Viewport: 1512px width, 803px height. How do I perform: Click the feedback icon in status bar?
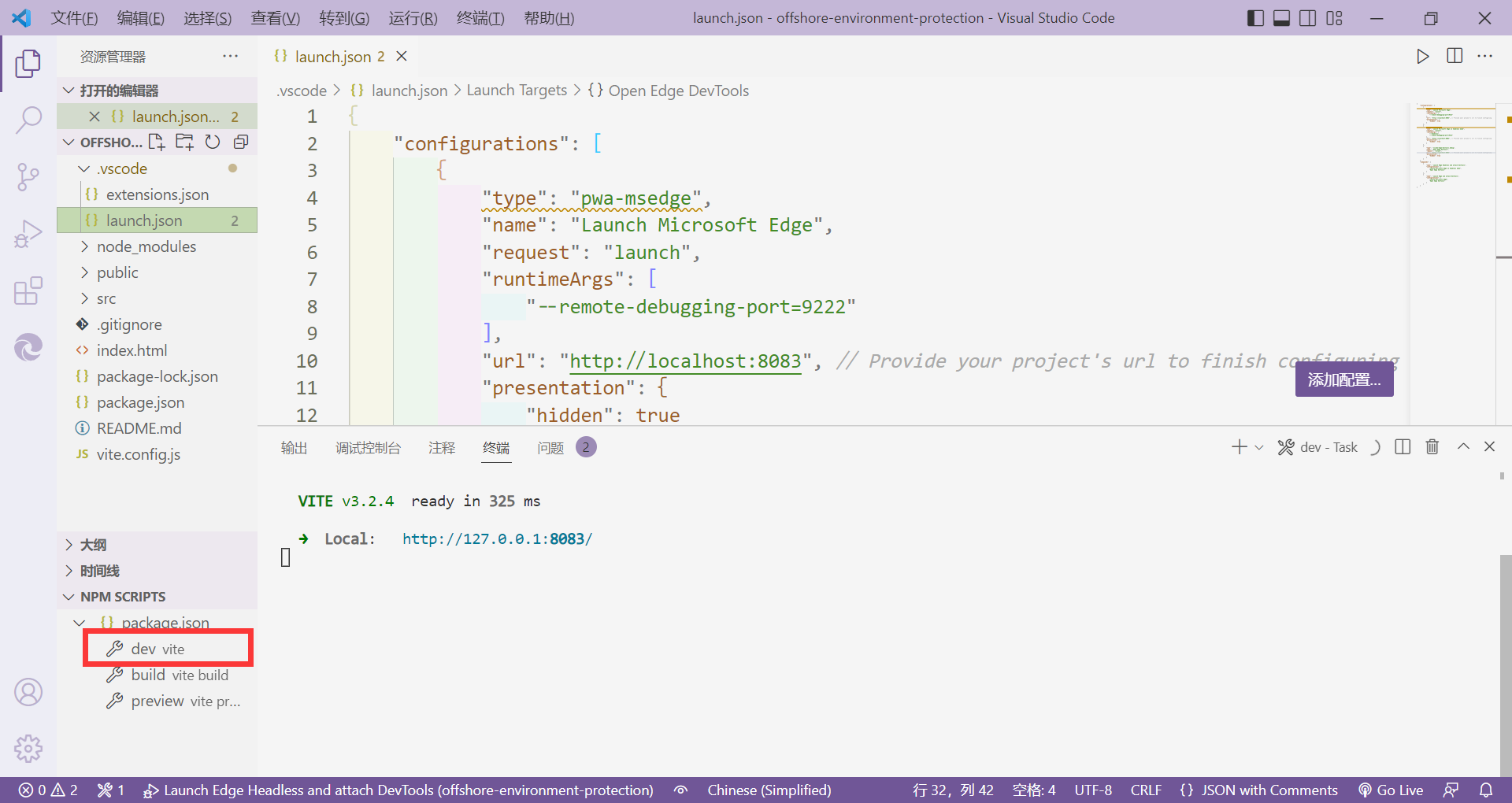coord(1451,790)
